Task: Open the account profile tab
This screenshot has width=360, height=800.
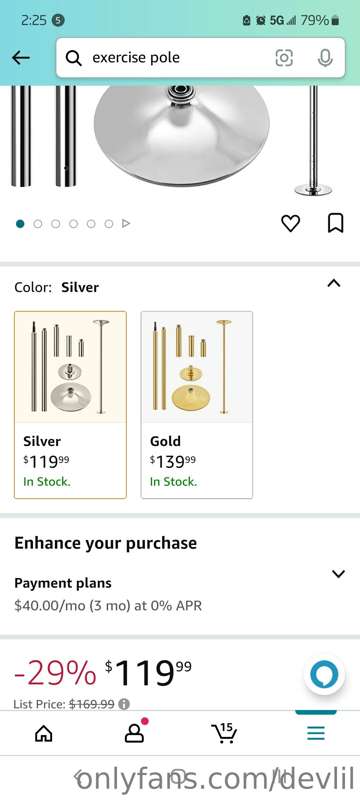Action: (135, 732)
